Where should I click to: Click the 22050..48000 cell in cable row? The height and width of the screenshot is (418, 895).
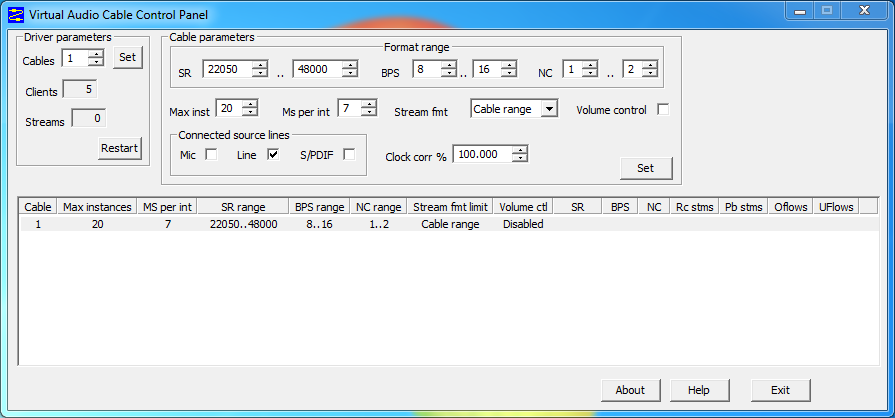244,224
